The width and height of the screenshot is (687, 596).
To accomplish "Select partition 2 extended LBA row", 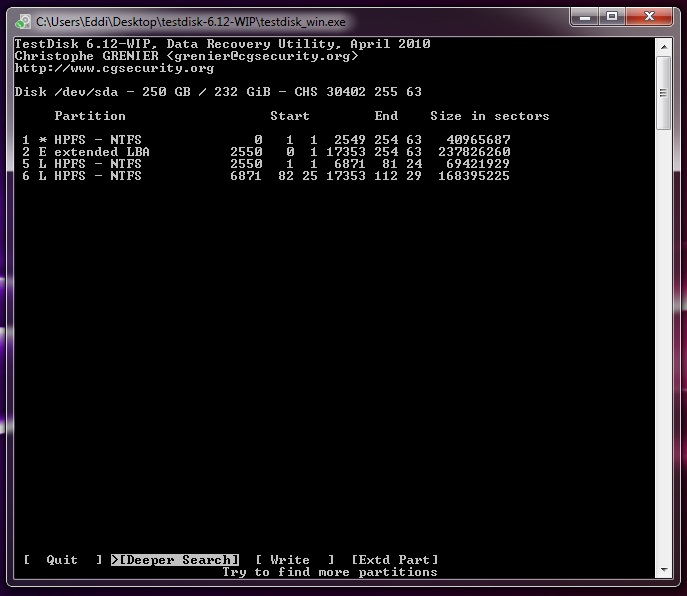I will (266, 152).
